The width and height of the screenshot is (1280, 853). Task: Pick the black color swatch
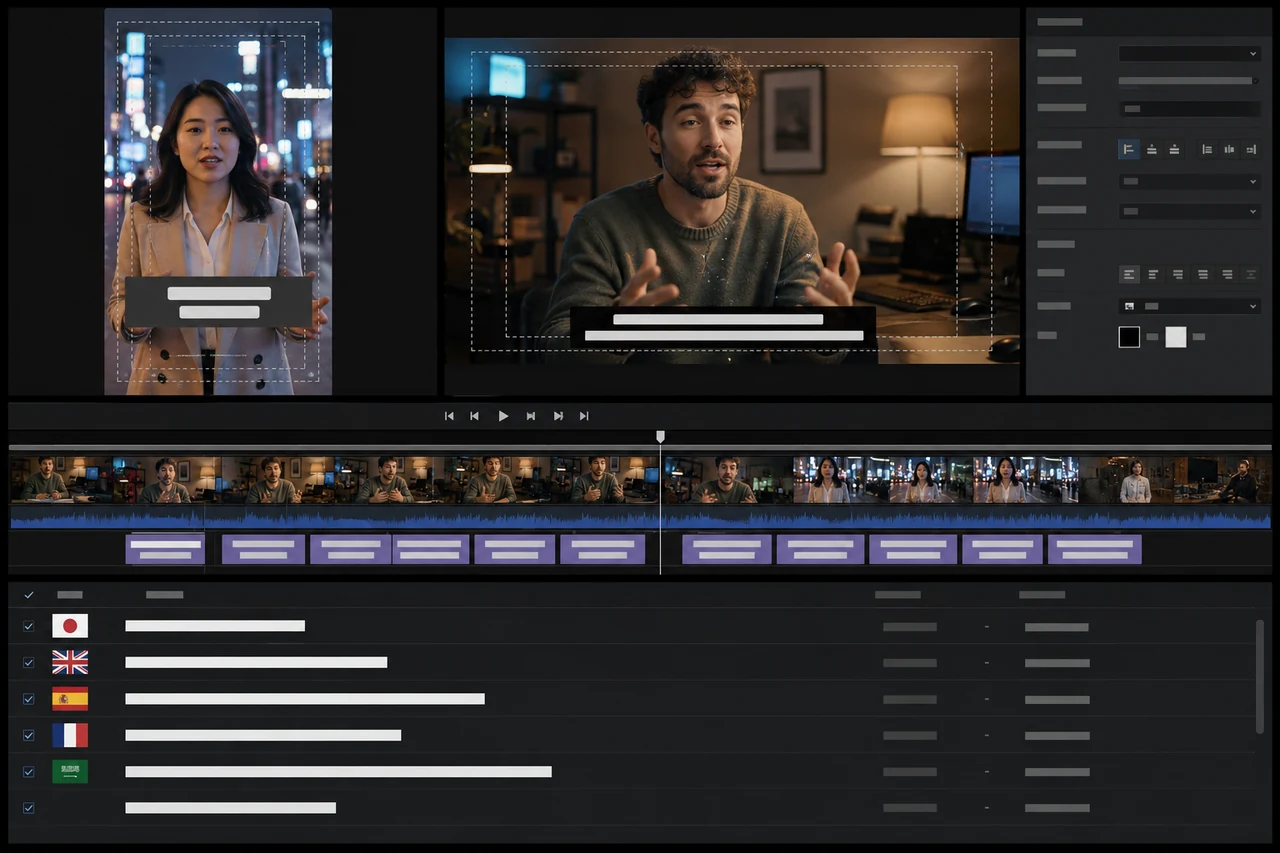coord(1129,337)
